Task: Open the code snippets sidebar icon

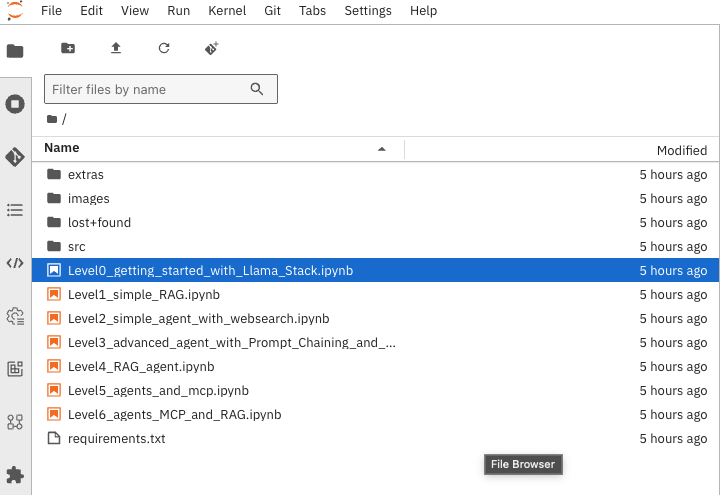Action: click(15, 263)
